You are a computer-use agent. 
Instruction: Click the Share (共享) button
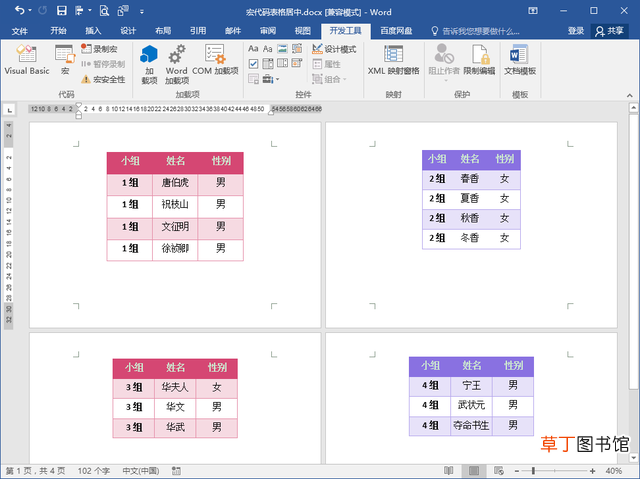tap(609, 31)
